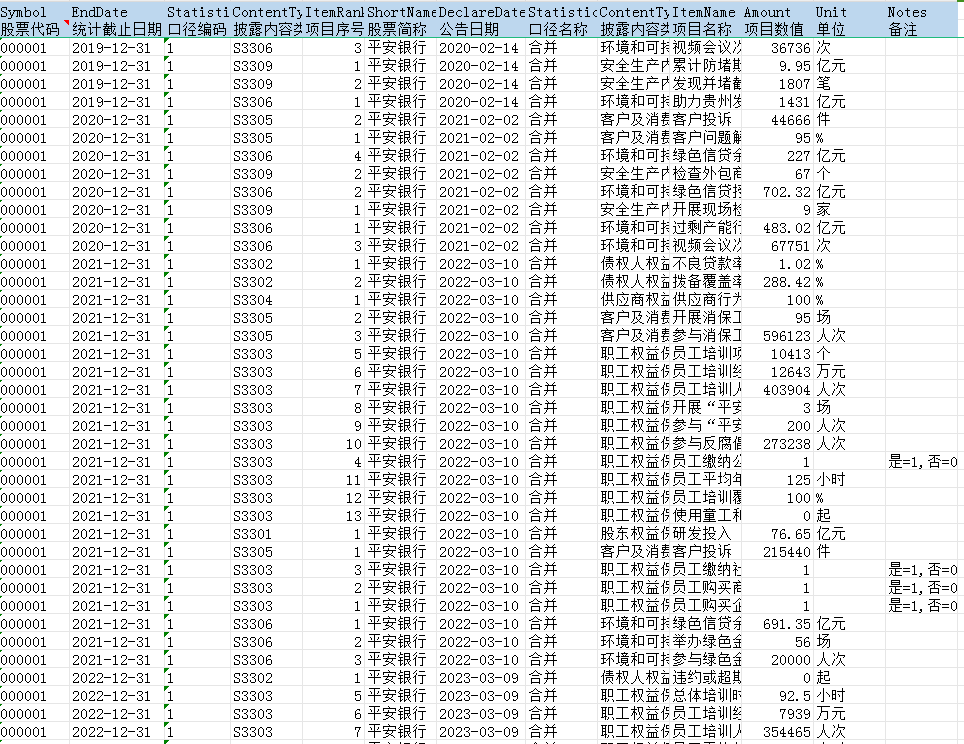Select amount cell 691.35

click(x=778, y=624)
